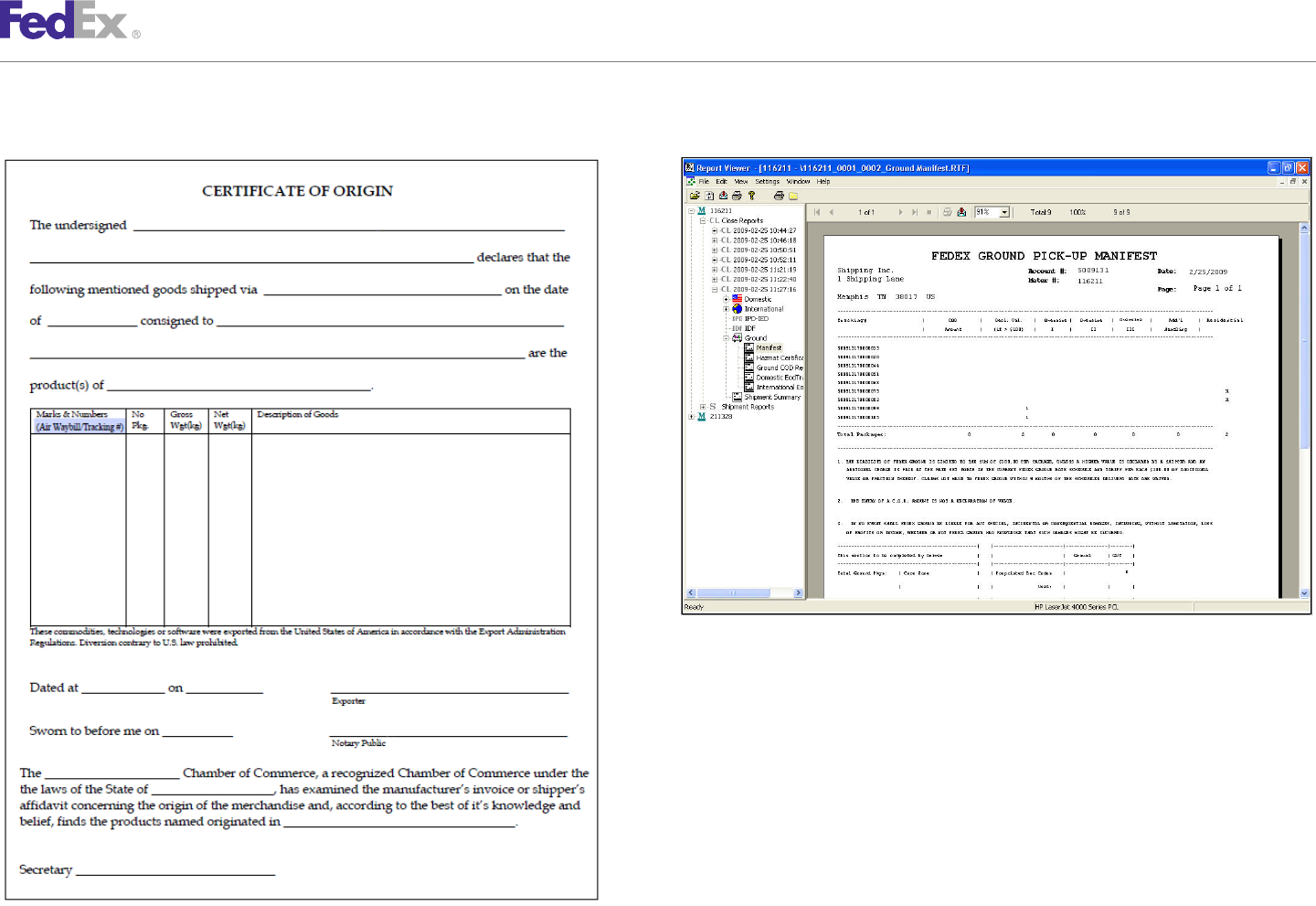This screenshot has height=906, width=1316.
Task: Go to next page of report
Action: click(x=901, y=212)
